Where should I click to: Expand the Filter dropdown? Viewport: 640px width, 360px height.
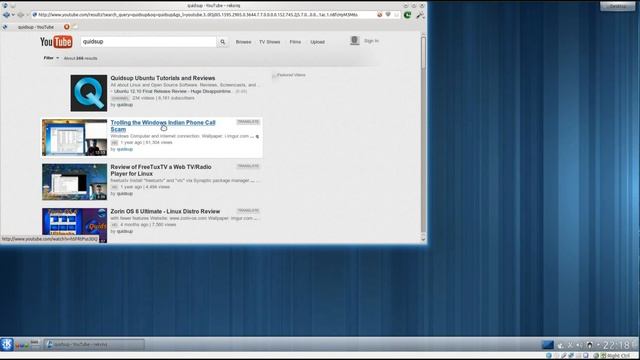pyautogui.click(x=51, y=58)
